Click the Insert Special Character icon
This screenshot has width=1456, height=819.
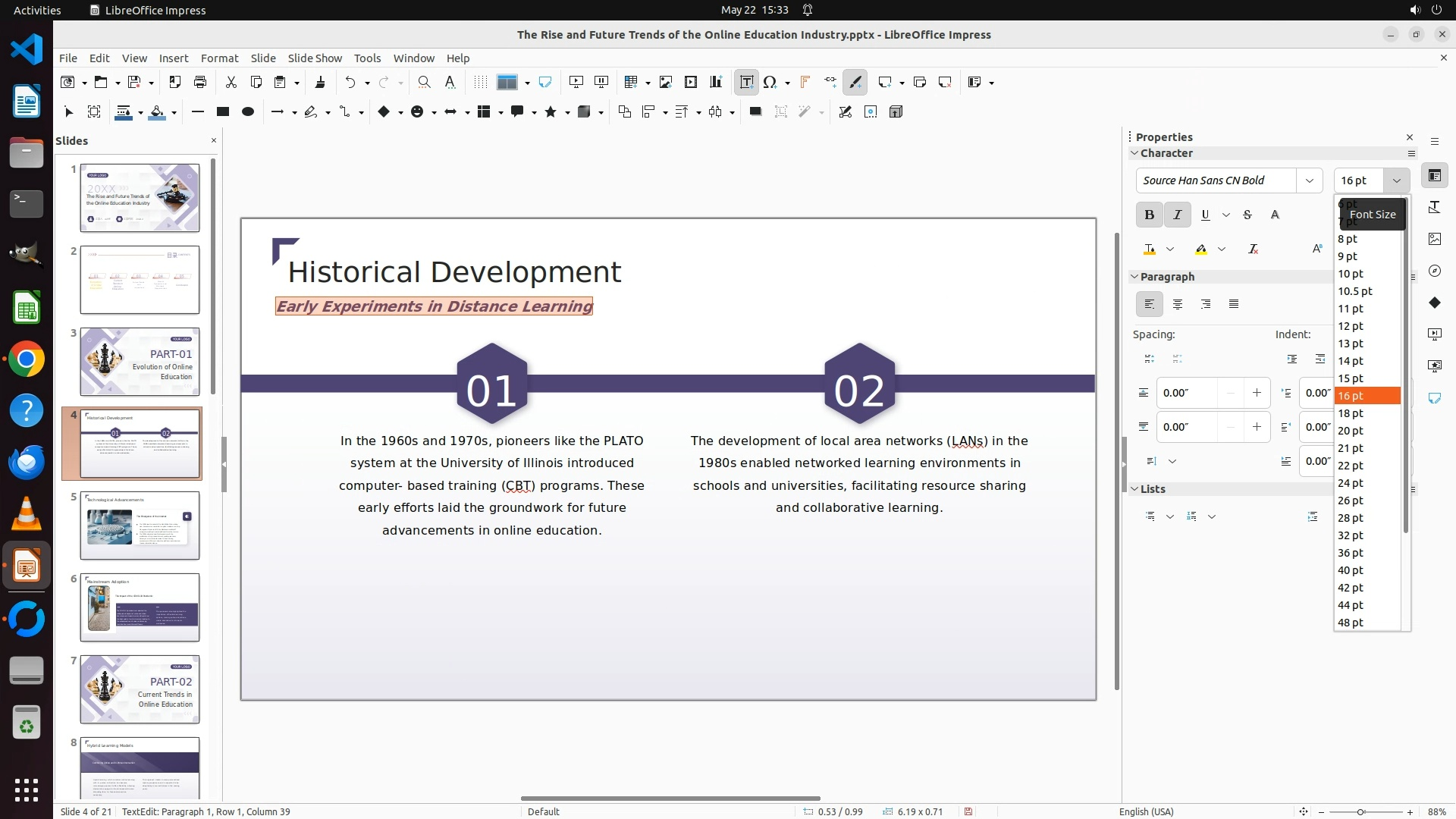point(770,82)
